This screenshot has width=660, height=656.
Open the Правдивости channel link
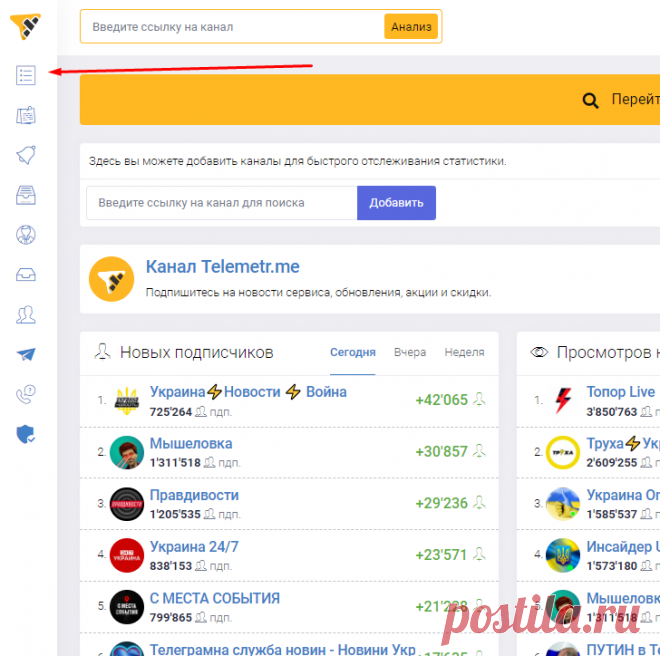pos(194,495)
